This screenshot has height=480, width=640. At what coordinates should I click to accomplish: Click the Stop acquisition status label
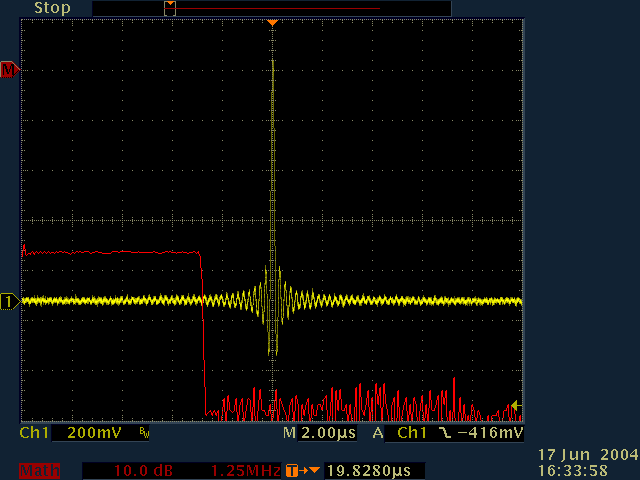[52, 8]
